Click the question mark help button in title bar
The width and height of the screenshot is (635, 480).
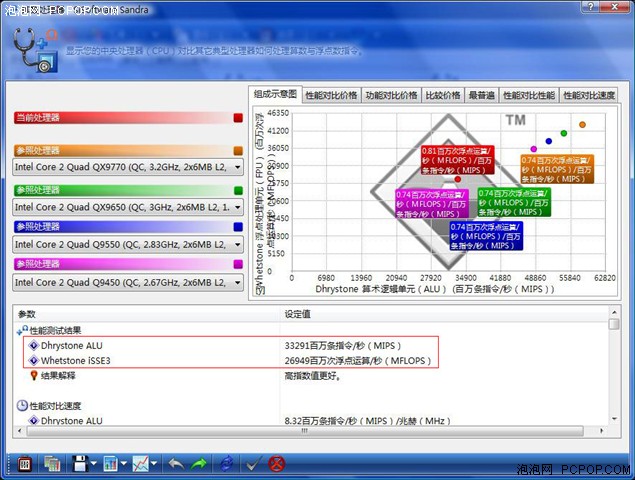(591, 7)
